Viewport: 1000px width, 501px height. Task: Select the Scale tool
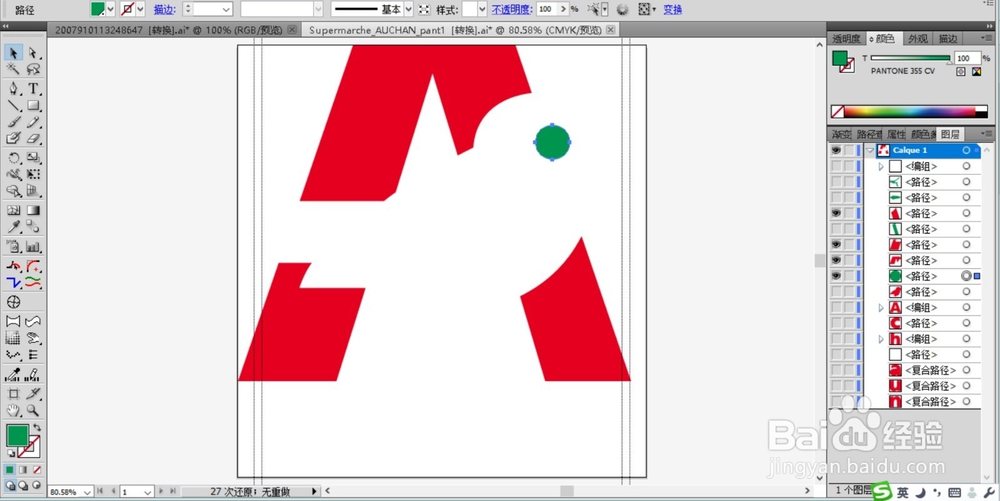[x=33, y=157]
